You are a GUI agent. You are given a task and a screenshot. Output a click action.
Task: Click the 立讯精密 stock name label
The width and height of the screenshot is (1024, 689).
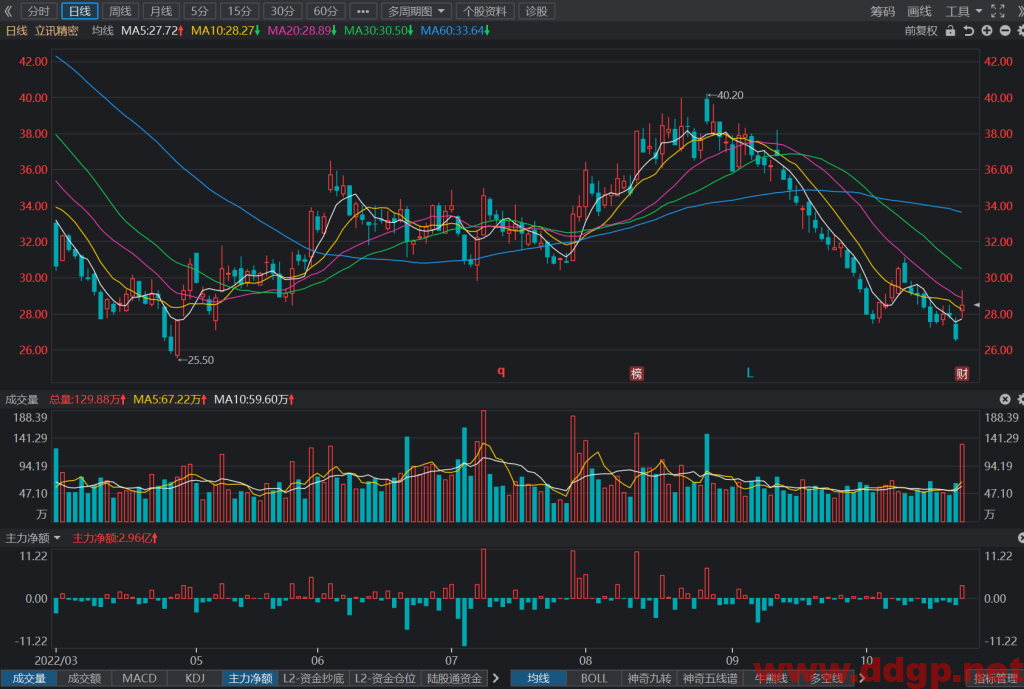(56, 31)
